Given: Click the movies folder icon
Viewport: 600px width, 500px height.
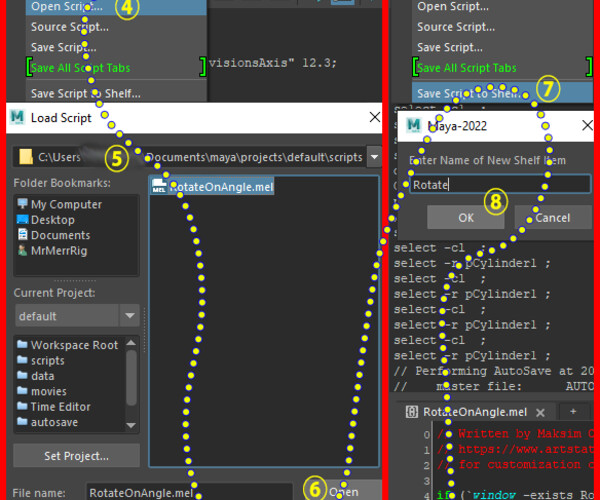Looking at the screenshot, I should [23, 391].
